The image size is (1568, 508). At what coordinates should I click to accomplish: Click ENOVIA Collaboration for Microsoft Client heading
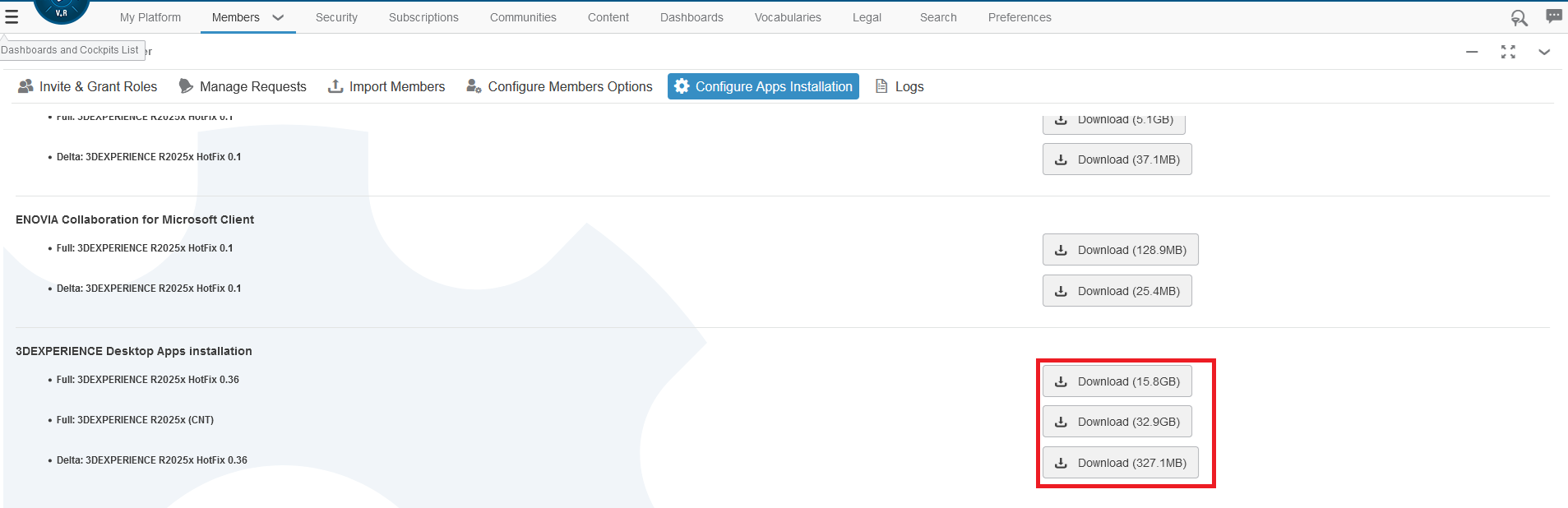pos(135,219)
